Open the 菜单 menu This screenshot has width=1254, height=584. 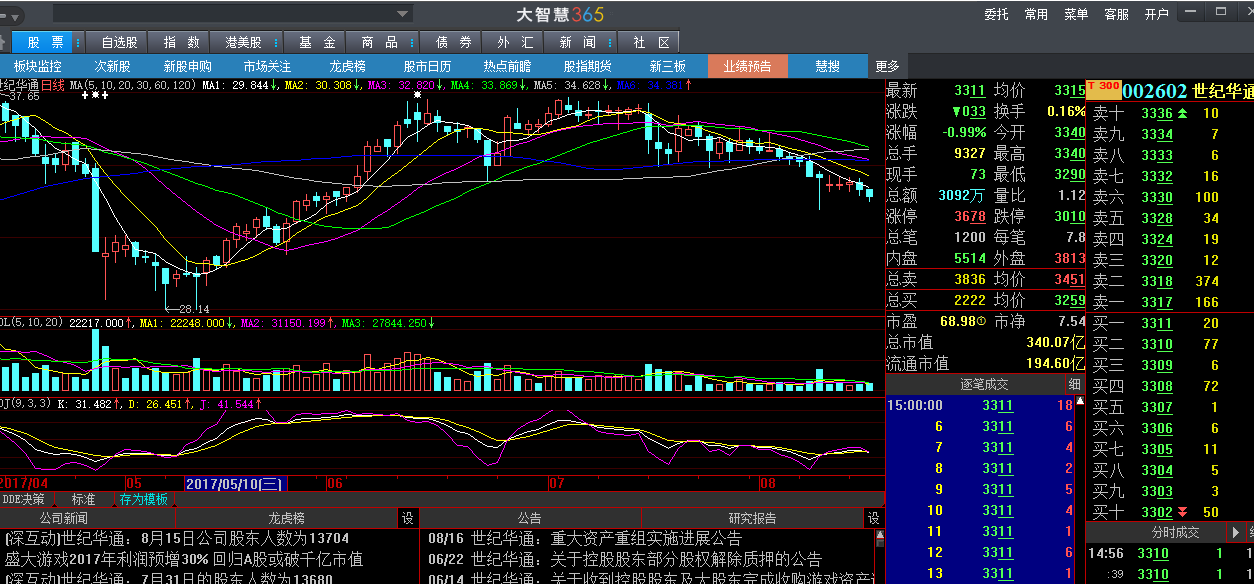pos(1076,14)
